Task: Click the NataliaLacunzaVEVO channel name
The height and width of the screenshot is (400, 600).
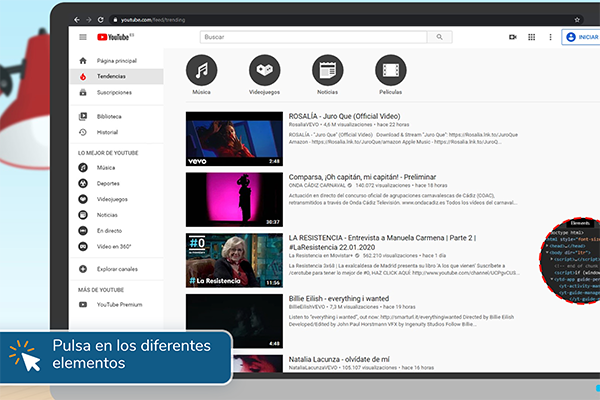Action: tap(313, 368)
